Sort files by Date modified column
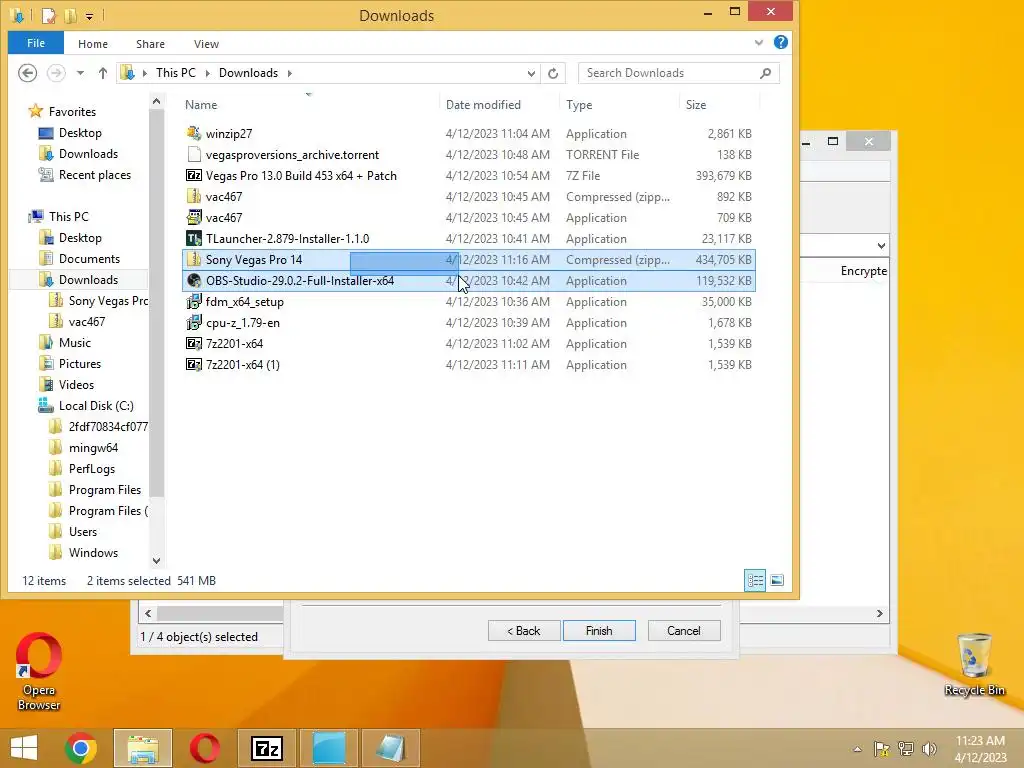 click(483, 104)
